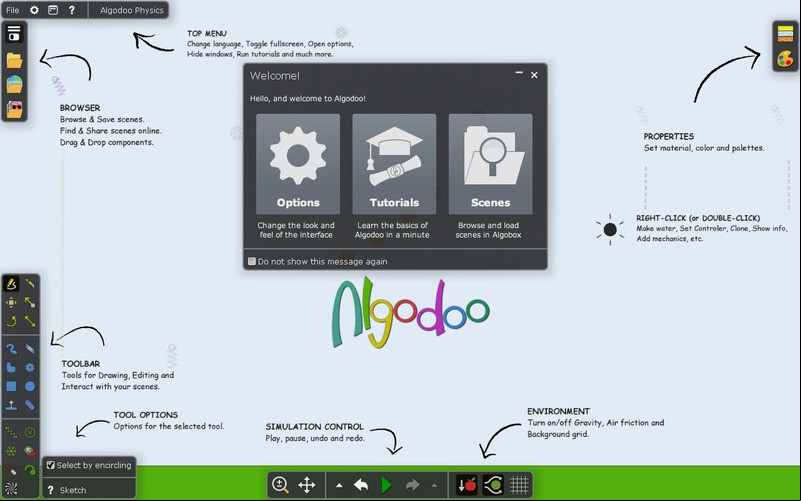
Task: Open the window layout menu icon
Action: (x=53, y=10)
